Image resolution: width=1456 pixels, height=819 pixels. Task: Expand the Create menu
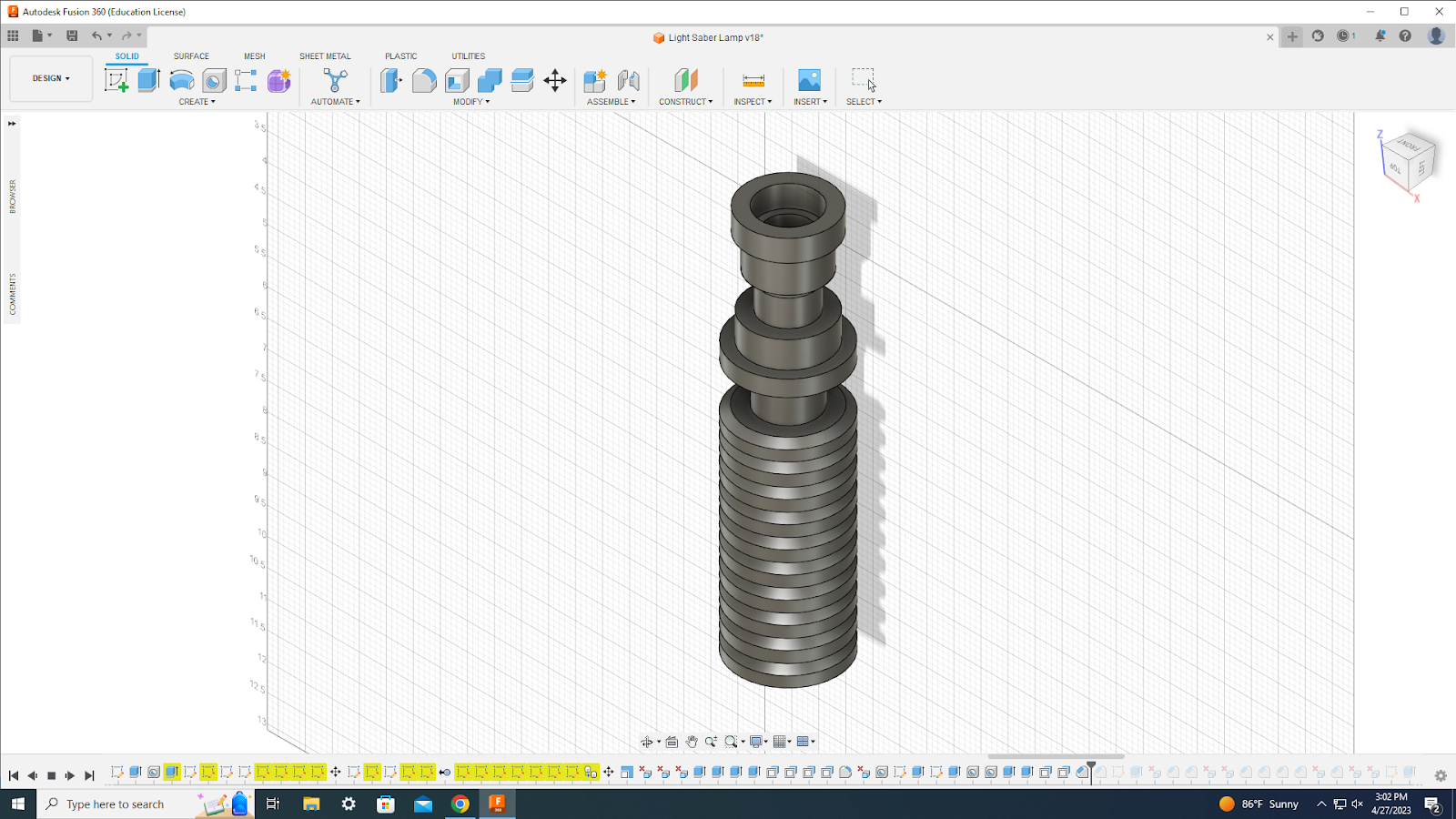tap(197, 102)
